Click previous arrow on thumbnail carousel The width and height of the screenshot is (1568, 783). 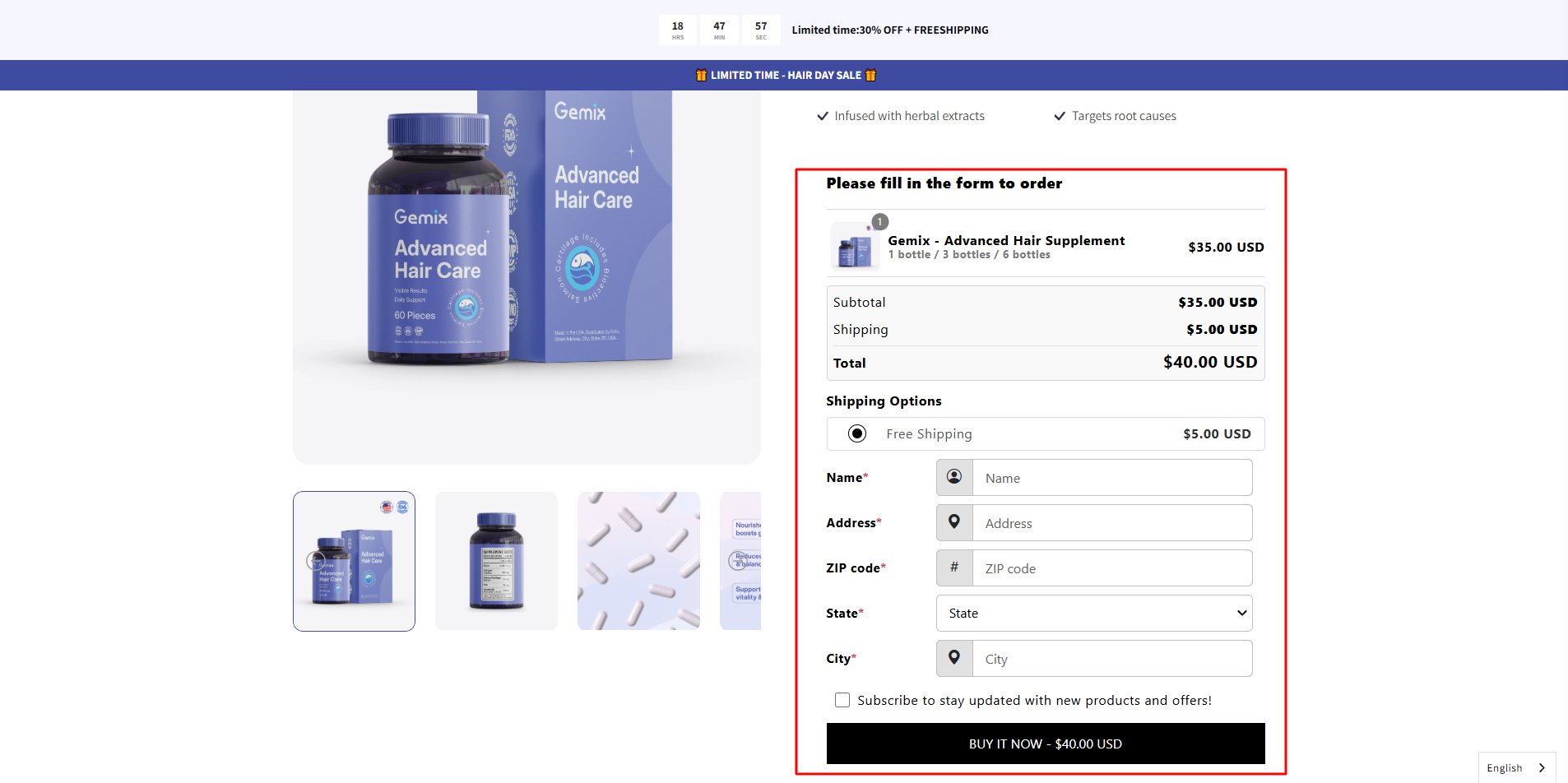[x=314, y=561]
